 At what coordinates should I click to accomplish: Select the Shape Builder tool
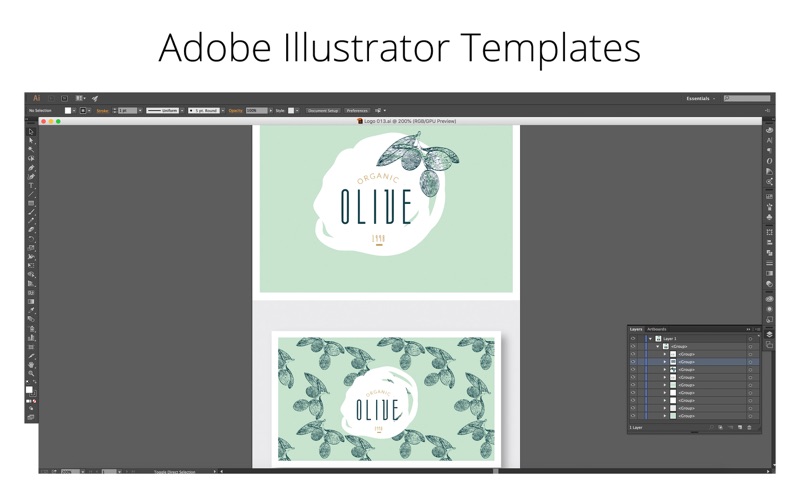(31, 274)
